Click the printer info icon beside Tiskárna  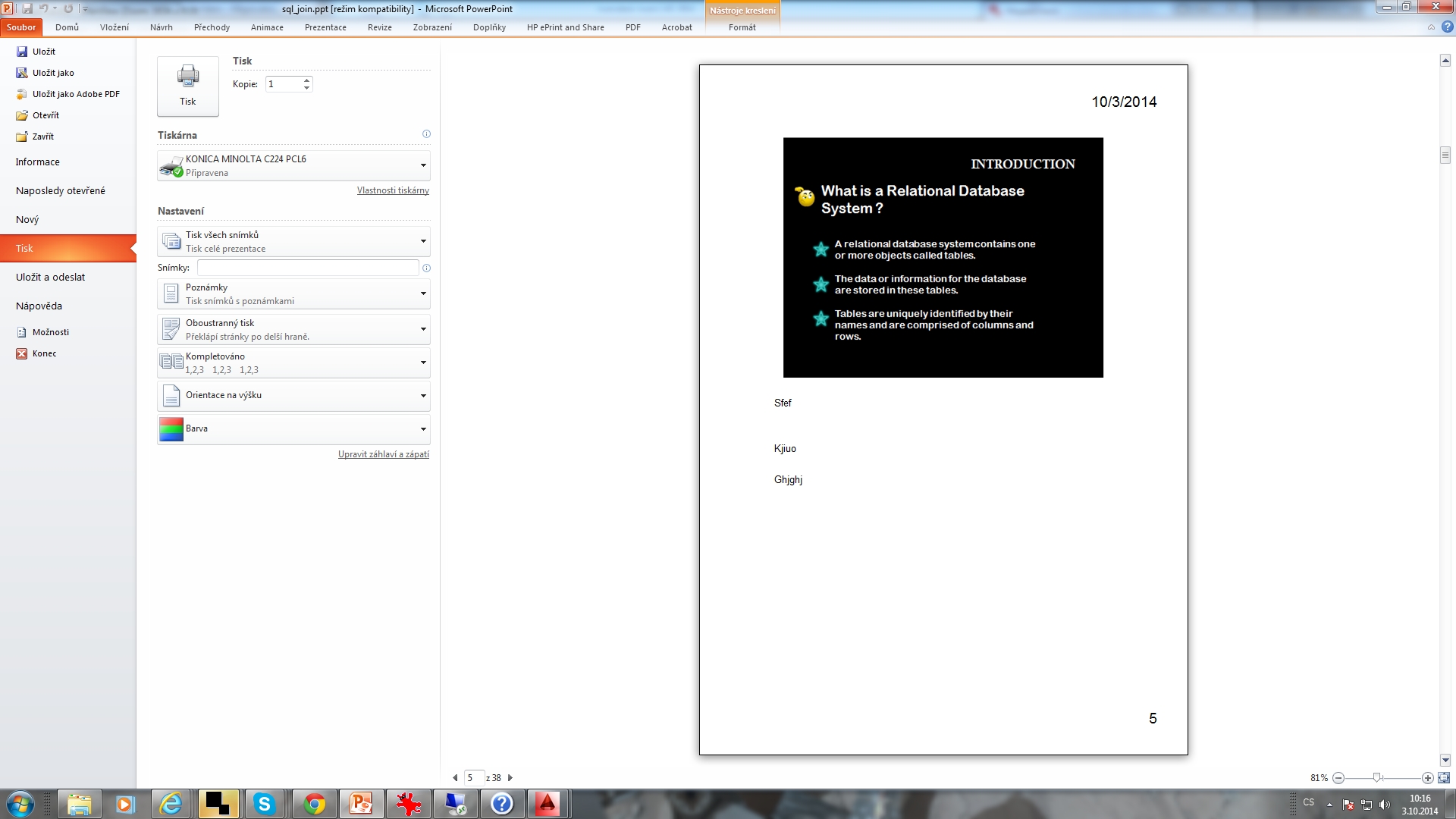click(426, 134)
